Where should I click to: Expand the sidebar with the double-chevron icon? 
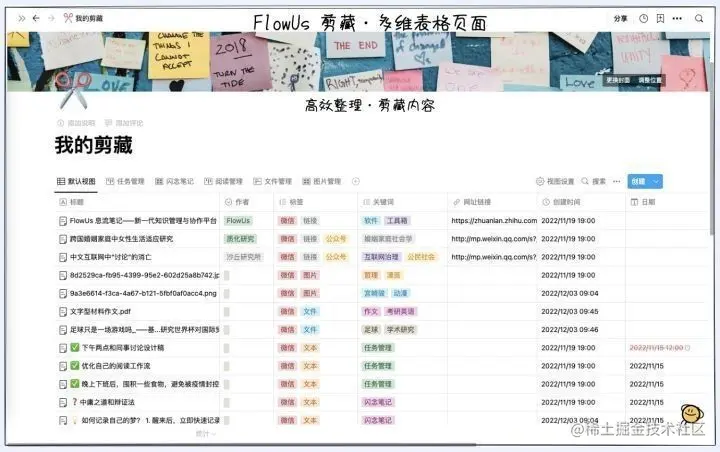coord(21,18)
